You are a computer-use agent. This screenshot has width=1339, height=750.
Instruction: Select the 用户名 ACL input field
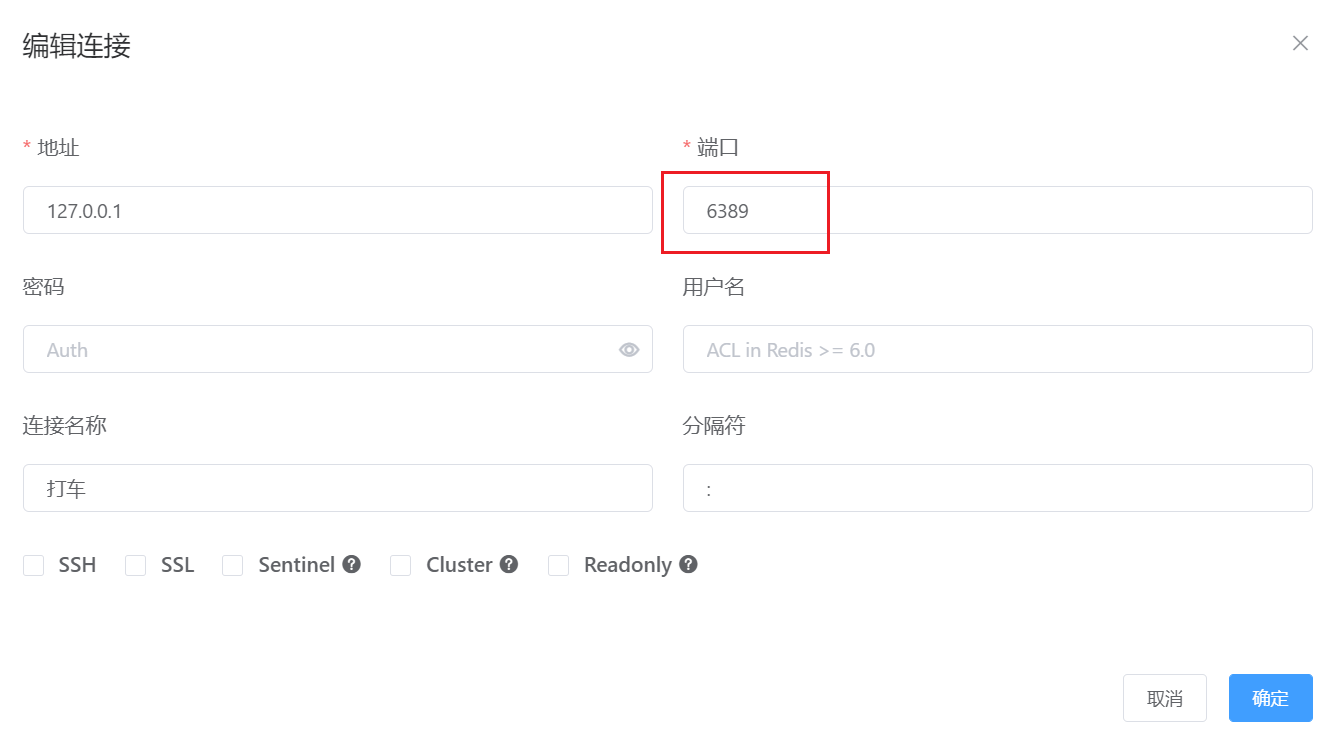coord(997,350)
